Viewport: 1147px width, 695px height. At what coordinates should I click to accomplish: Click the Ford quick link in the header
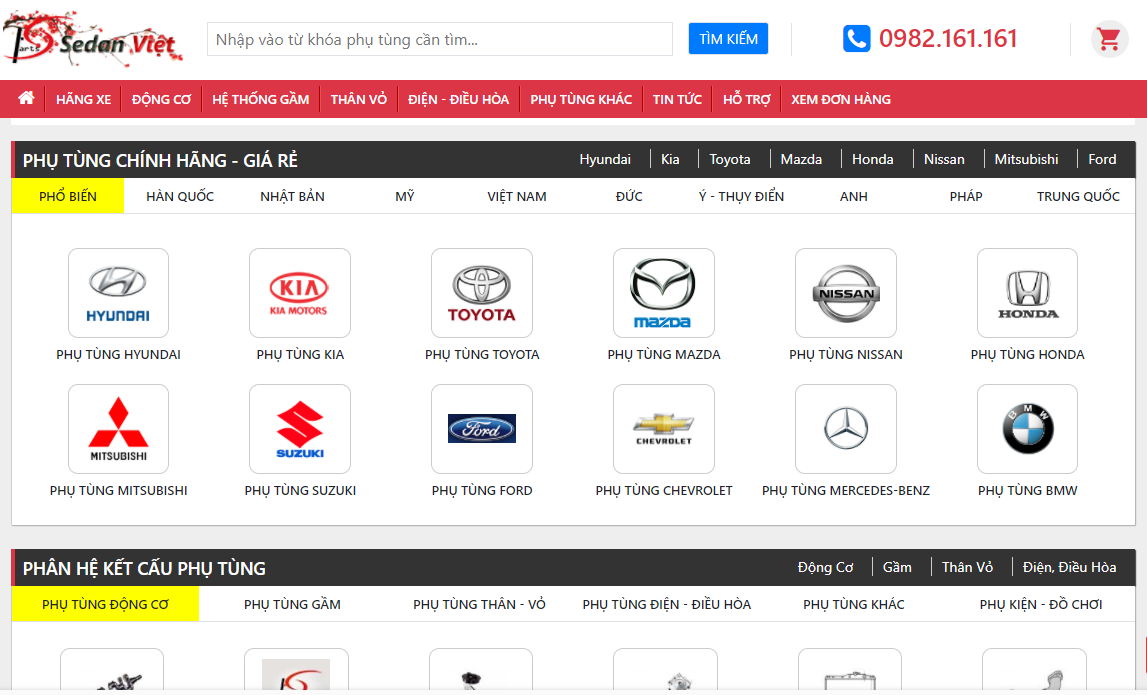point(1102,159)
